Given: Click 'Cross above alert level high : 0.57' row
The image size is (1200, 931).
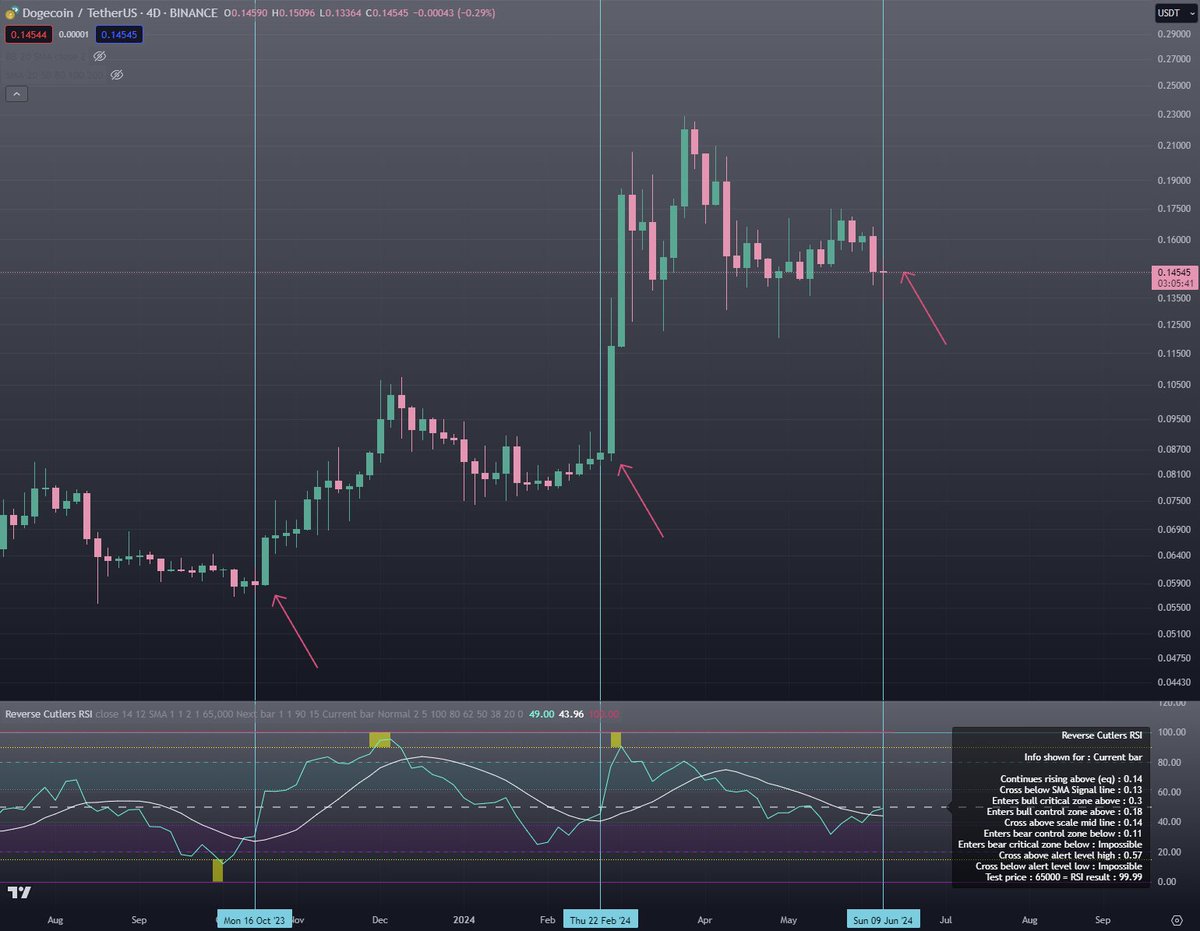Looking at the screenshot, I should (x=1071, y=855).
